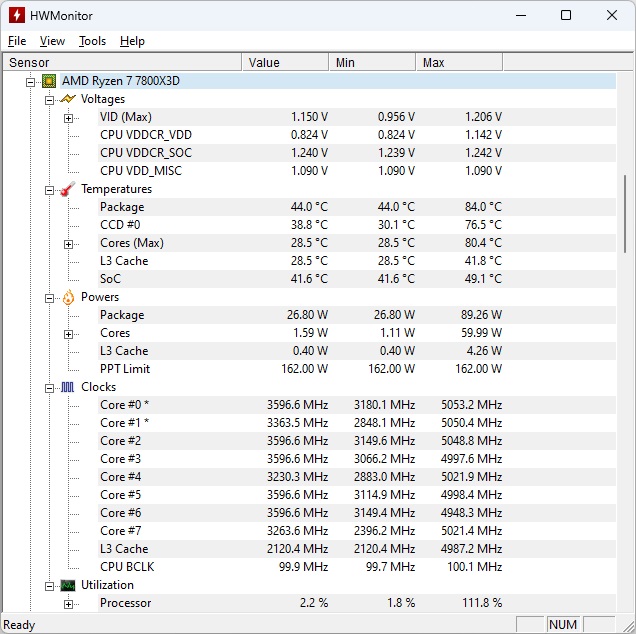Click the AMD Ryzen CPU chip icon

point(49,81)
